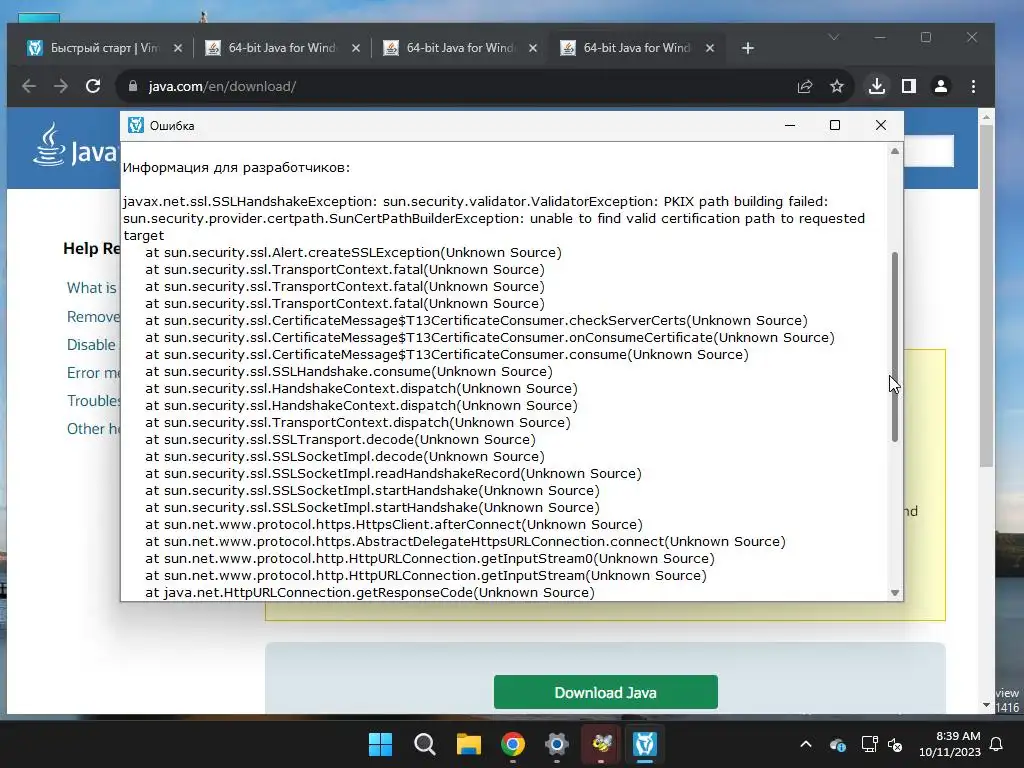This screenshot has width=1024, height=768.
Task: View site info via address bar padlock
Action: tap(133, 86)
